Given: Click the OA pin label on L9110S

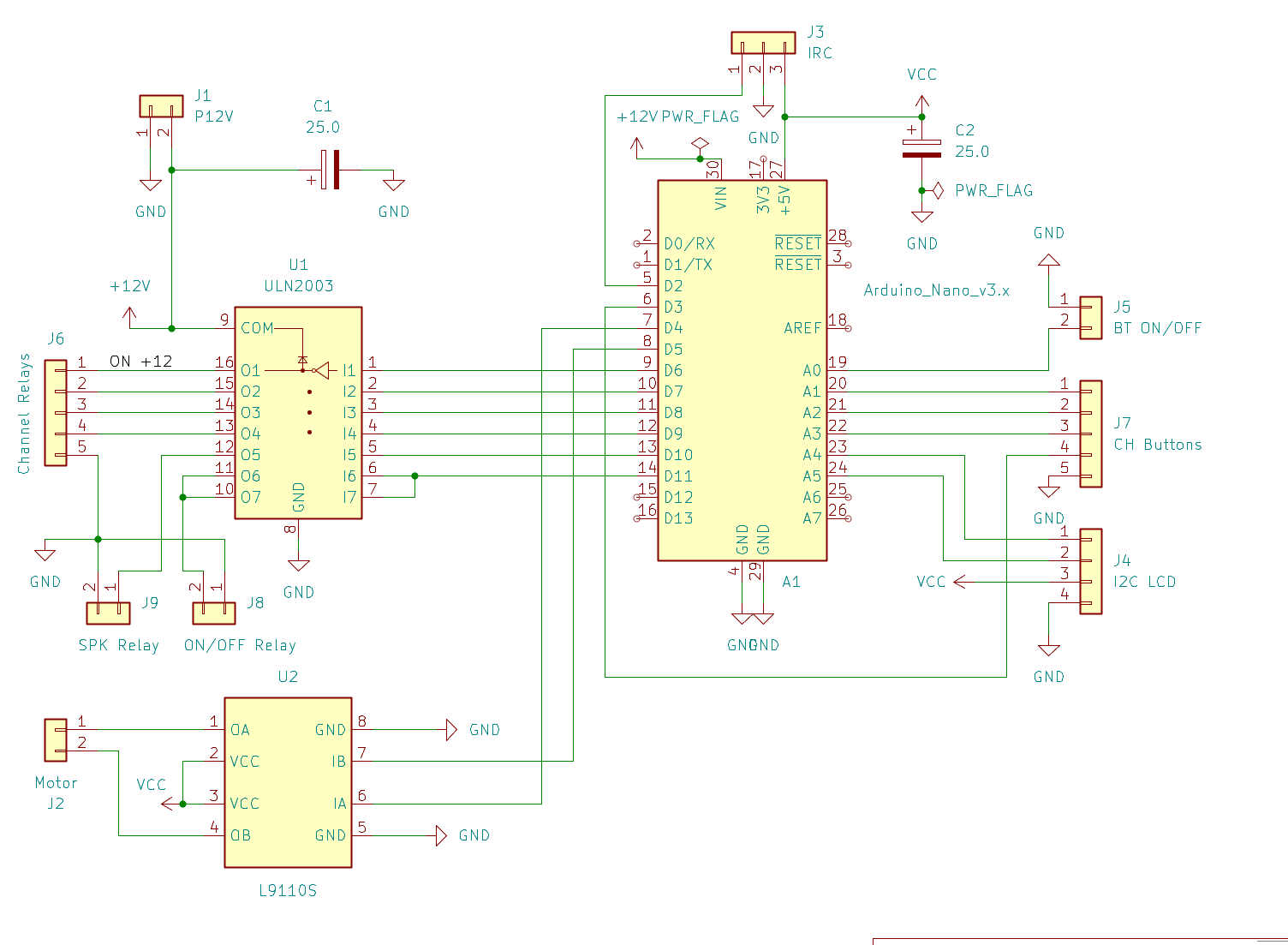Looking at the screenshot, I should [x=240, y=730].
